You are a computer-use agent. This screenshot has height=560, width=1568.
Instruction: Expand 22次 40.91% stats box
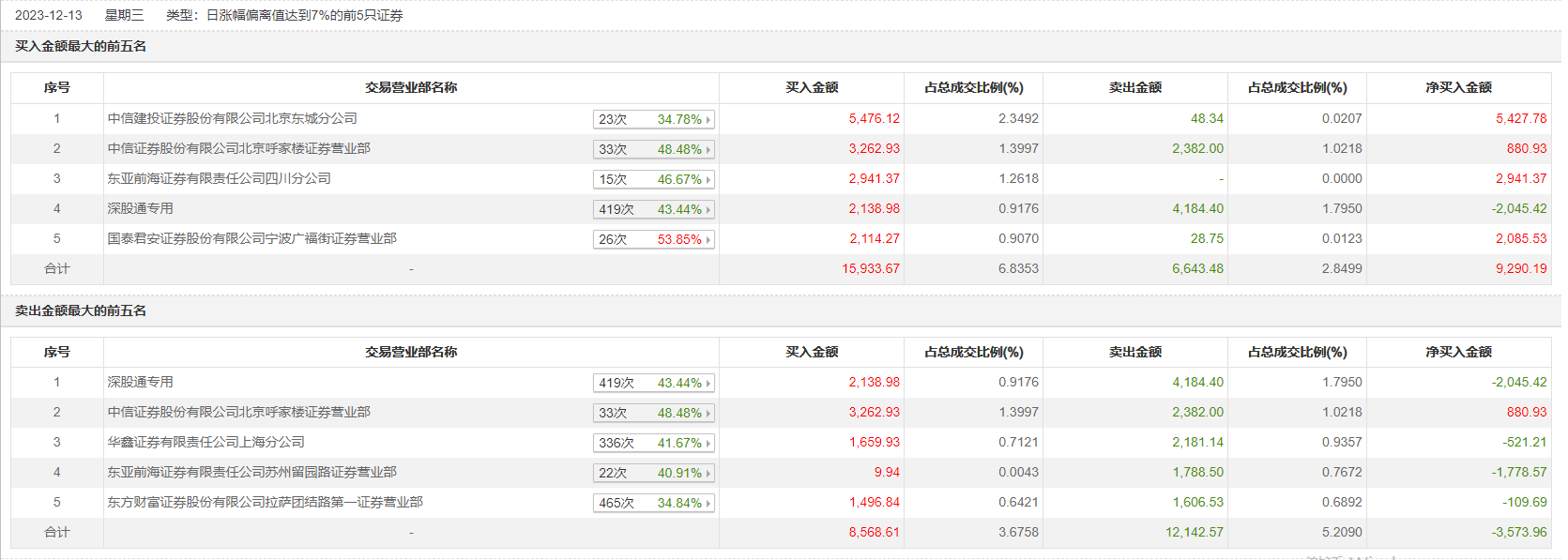coord(654,473)
